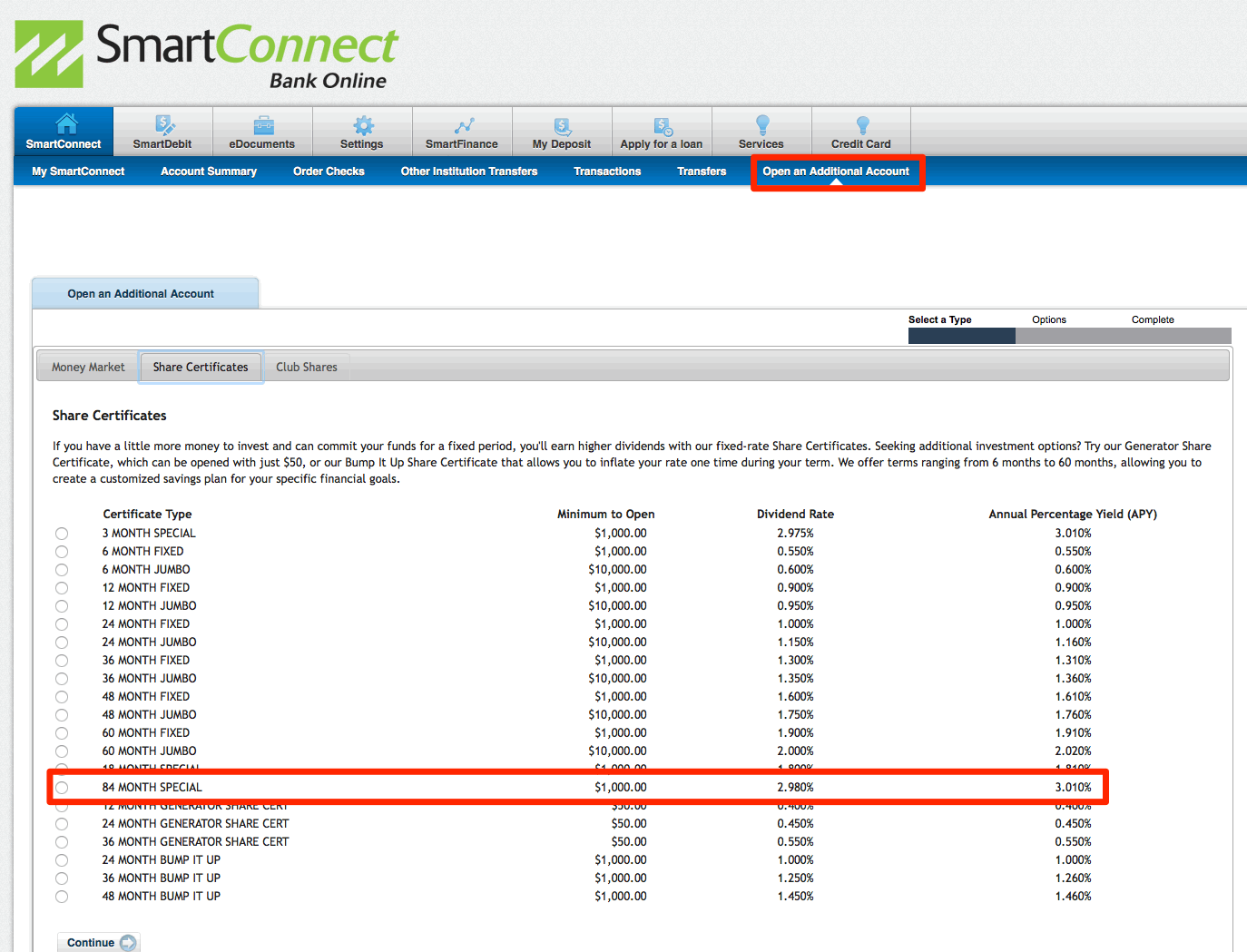
Task: Open Other Institution Transfers
Action: pos(469,172)
